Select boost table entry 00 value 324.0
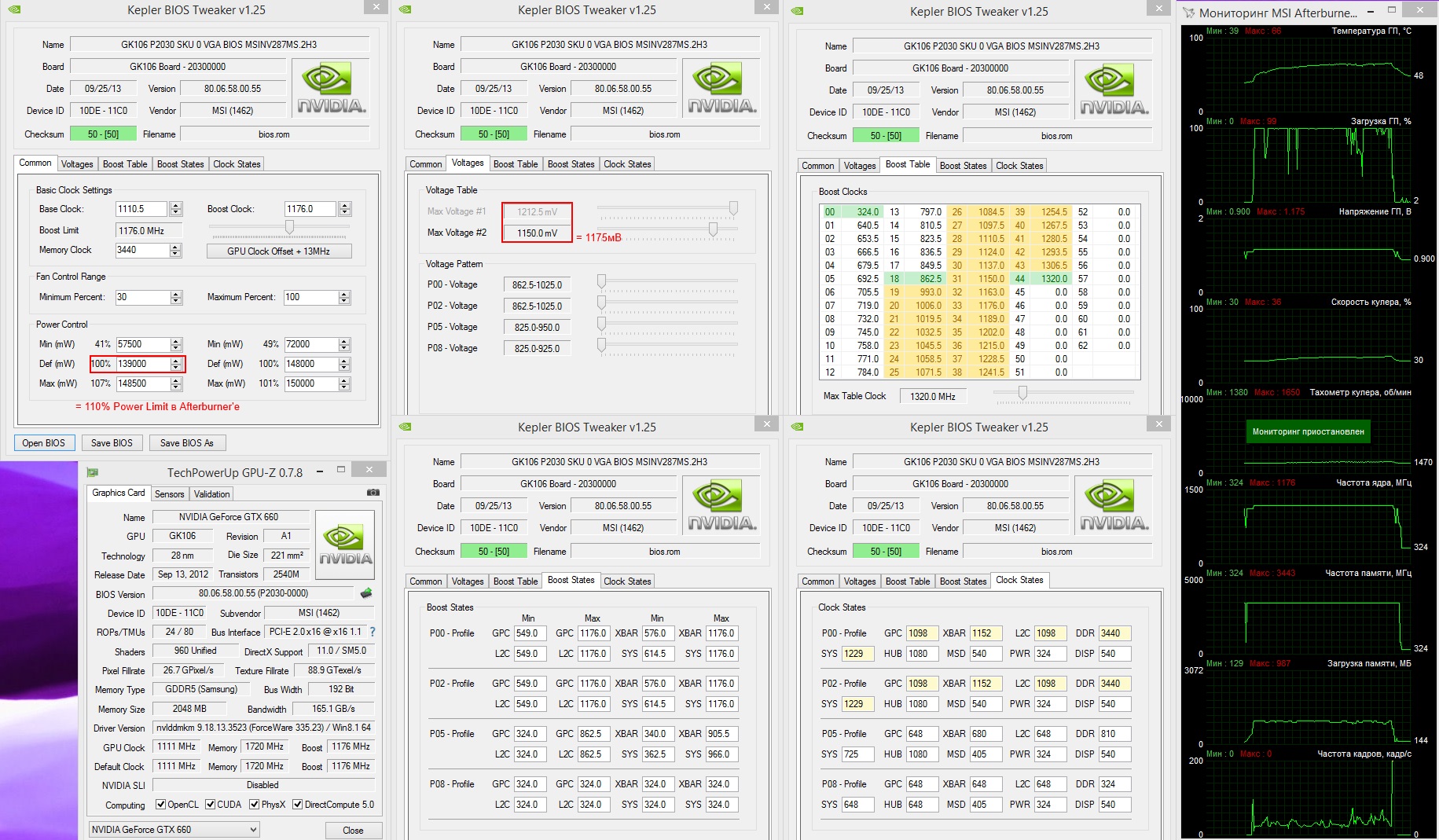 click(x=852, y=212)
